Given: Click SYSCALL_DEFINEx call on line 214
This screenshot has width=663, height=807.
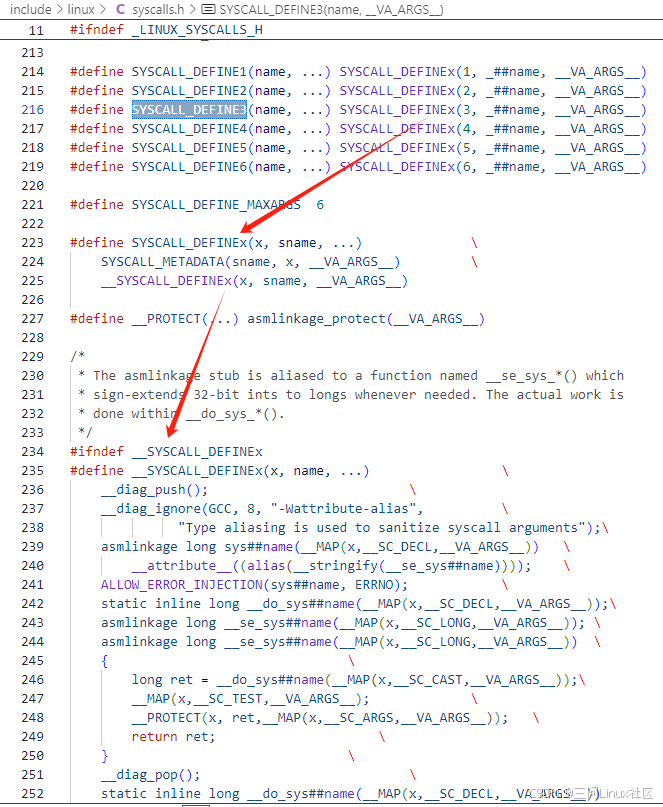Looking at the screenshot, I should click(397, 72).
